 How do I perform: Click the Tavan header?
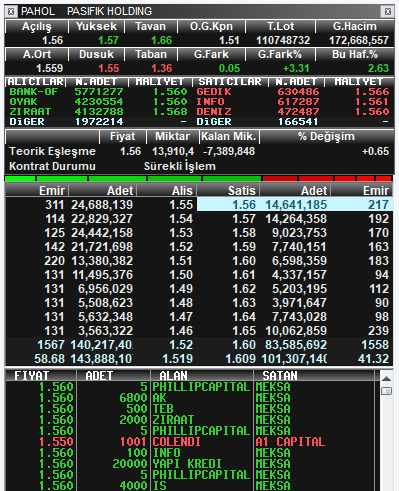(150, 26)
